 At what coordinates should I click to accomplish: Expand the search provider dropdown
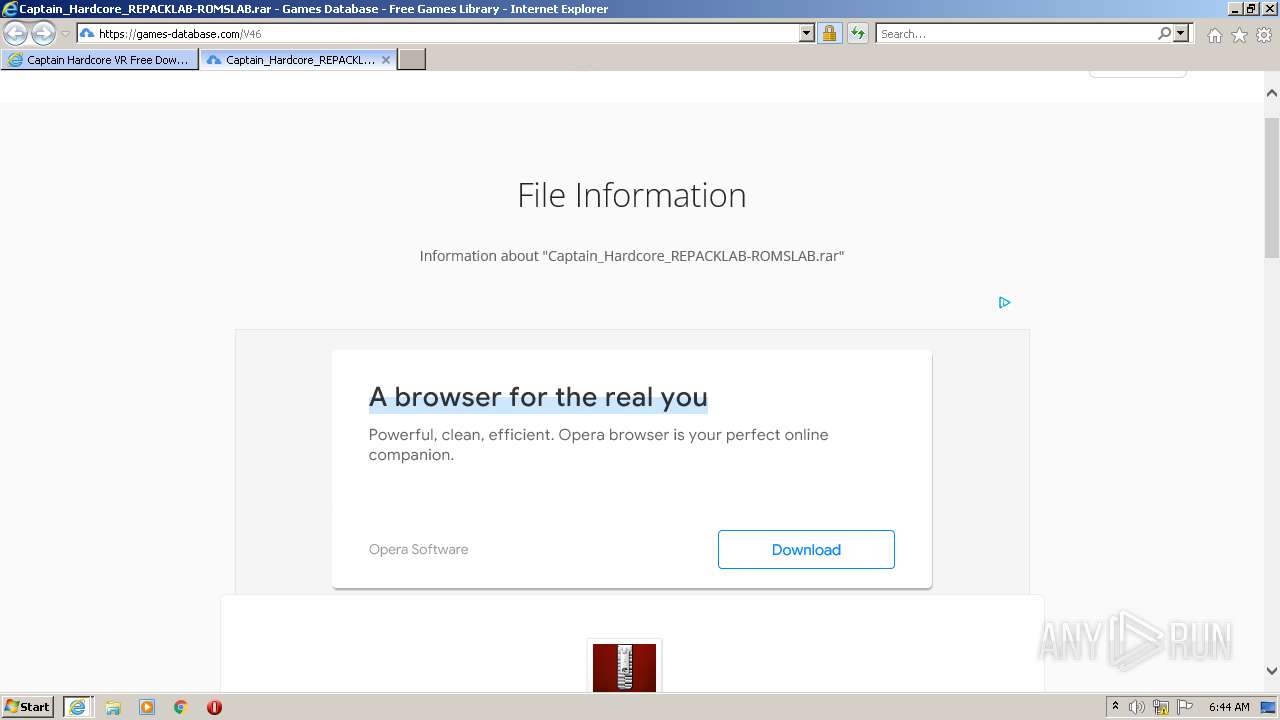pyautogui.click(x=1181, y=34)
